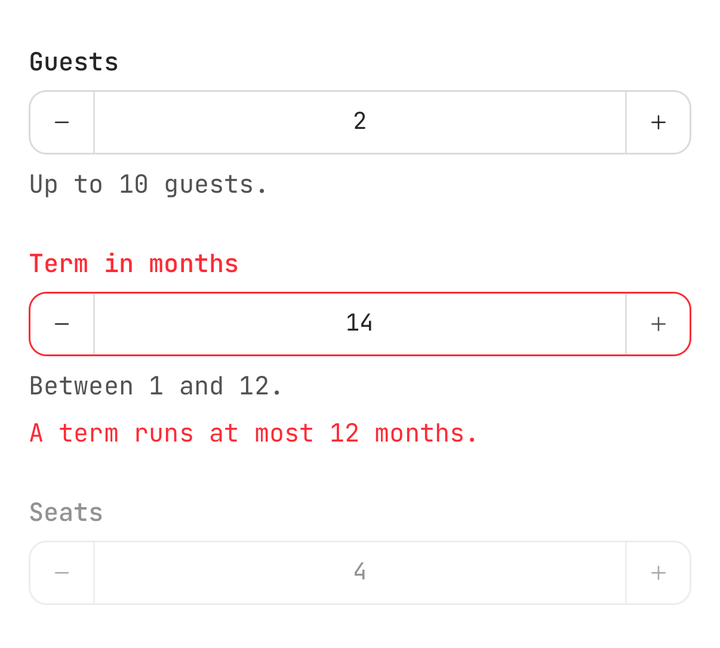Screen dimensions: 720x648
Task: Click the plus icon for Term in months
Action: tap(658, 324)
